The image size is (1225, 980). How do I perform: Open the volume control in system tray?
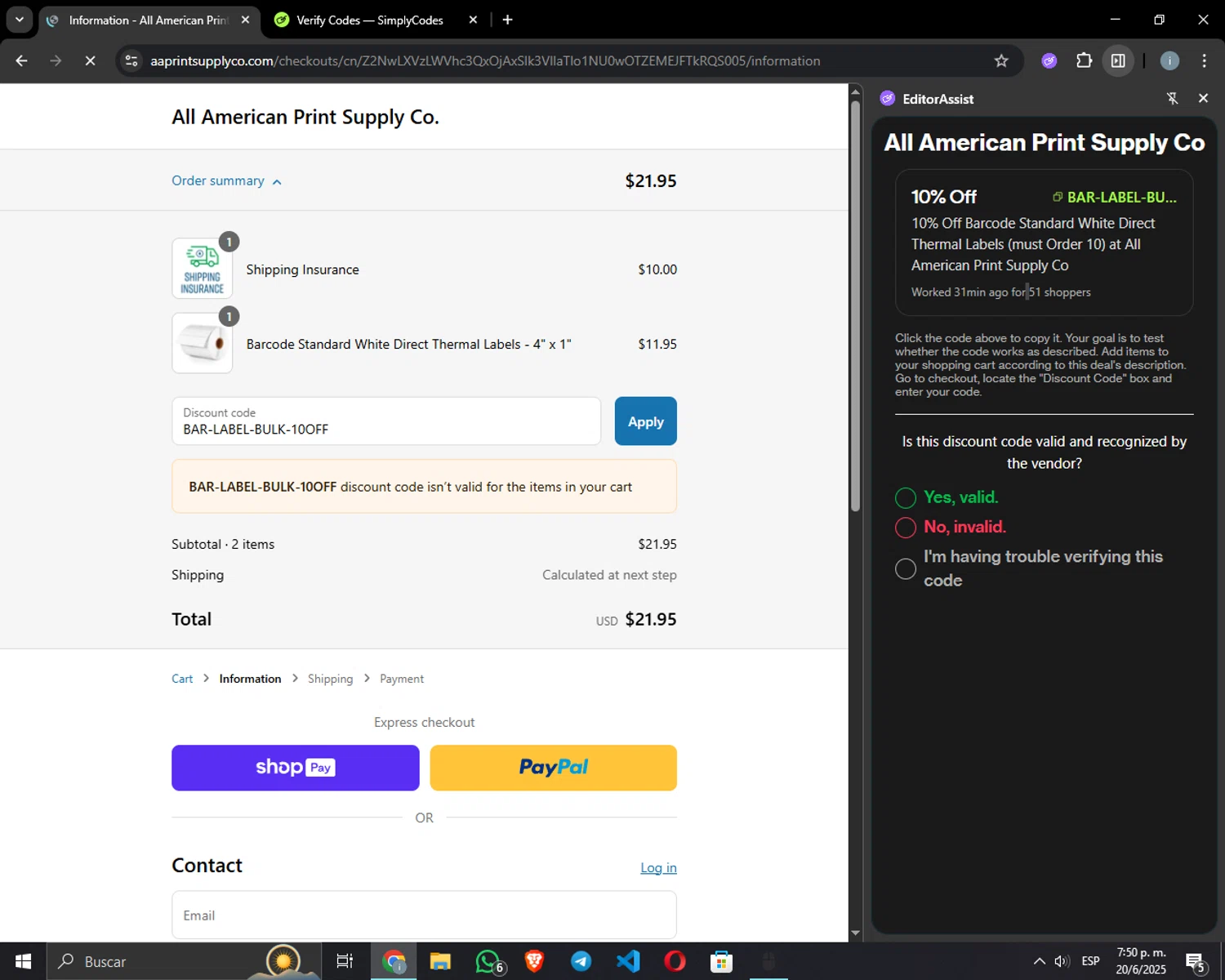[1062, 961]
